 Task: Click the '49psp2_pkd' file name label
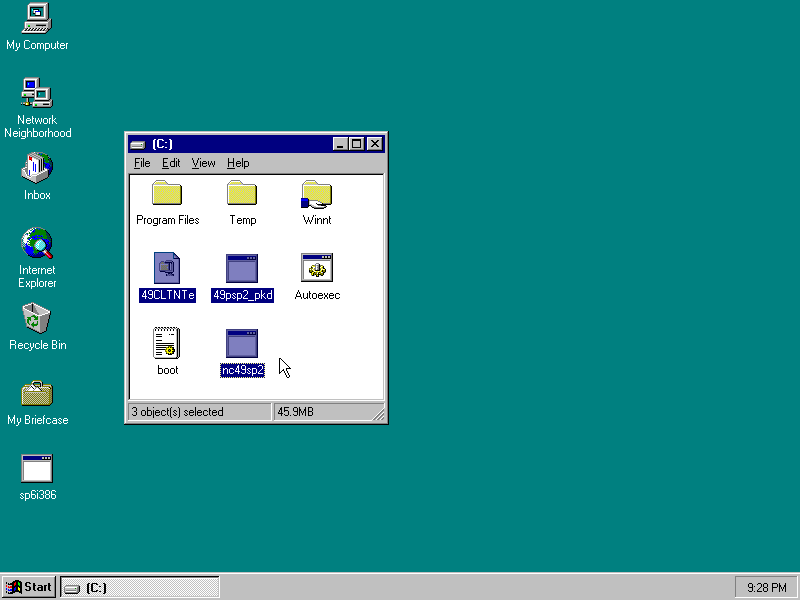pos(242,295)
